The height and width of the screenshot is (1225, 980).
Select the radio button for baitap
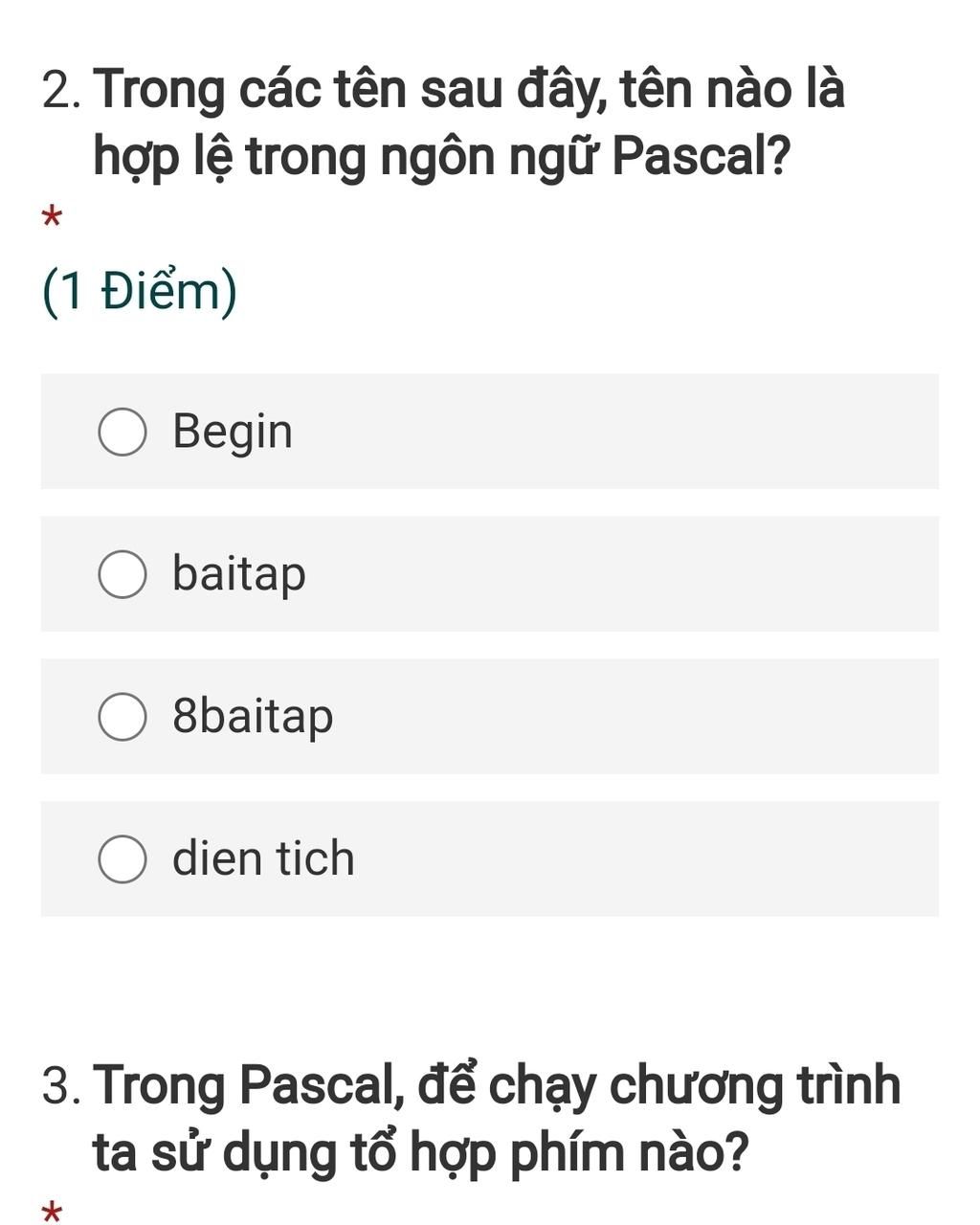(122, 574)
